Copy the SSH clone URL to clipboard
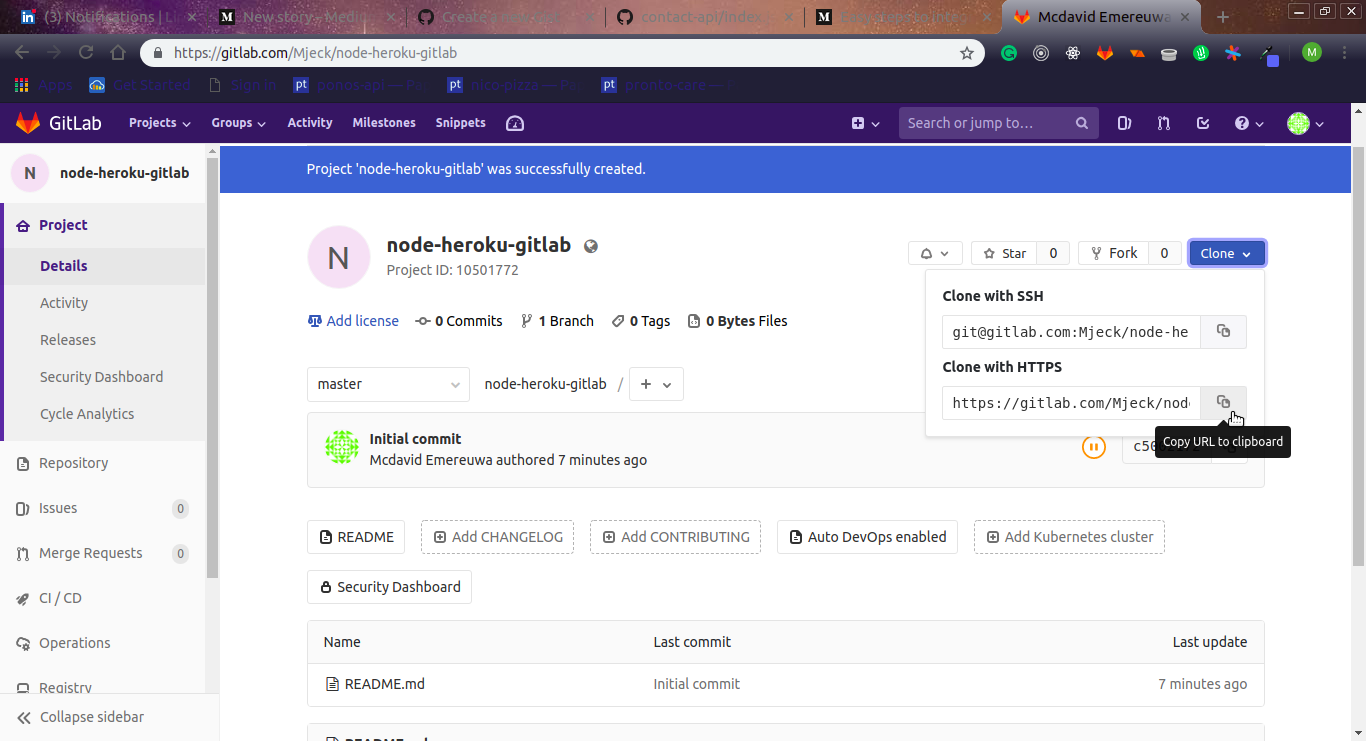 [1222, 331]
